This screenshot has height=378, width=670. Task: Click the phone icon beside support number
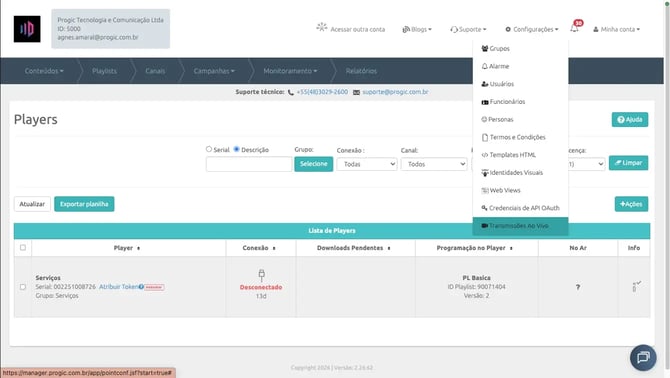click(291, 92)
